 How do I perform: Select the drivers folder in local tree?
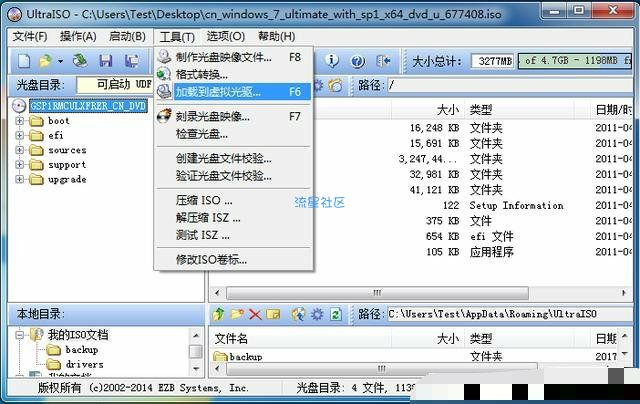pyautogui.click(x=84, y=364)
